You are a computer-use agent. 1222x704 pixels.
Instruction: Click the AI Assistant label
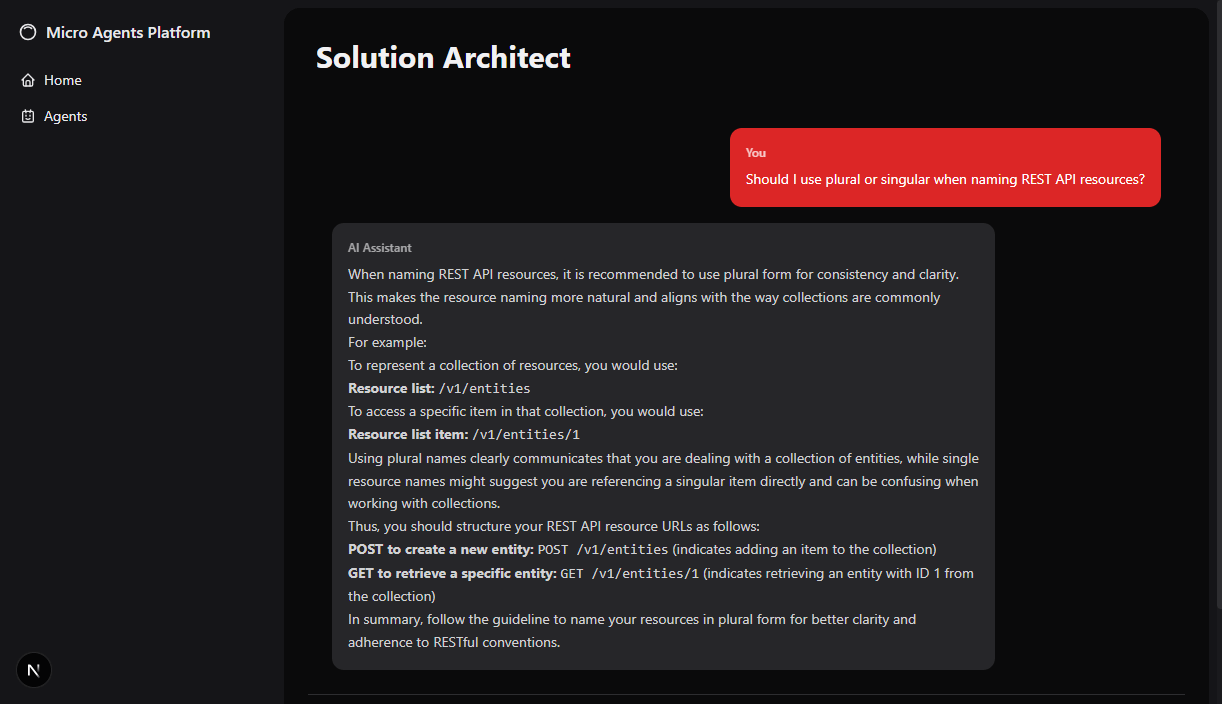(378, 247)
